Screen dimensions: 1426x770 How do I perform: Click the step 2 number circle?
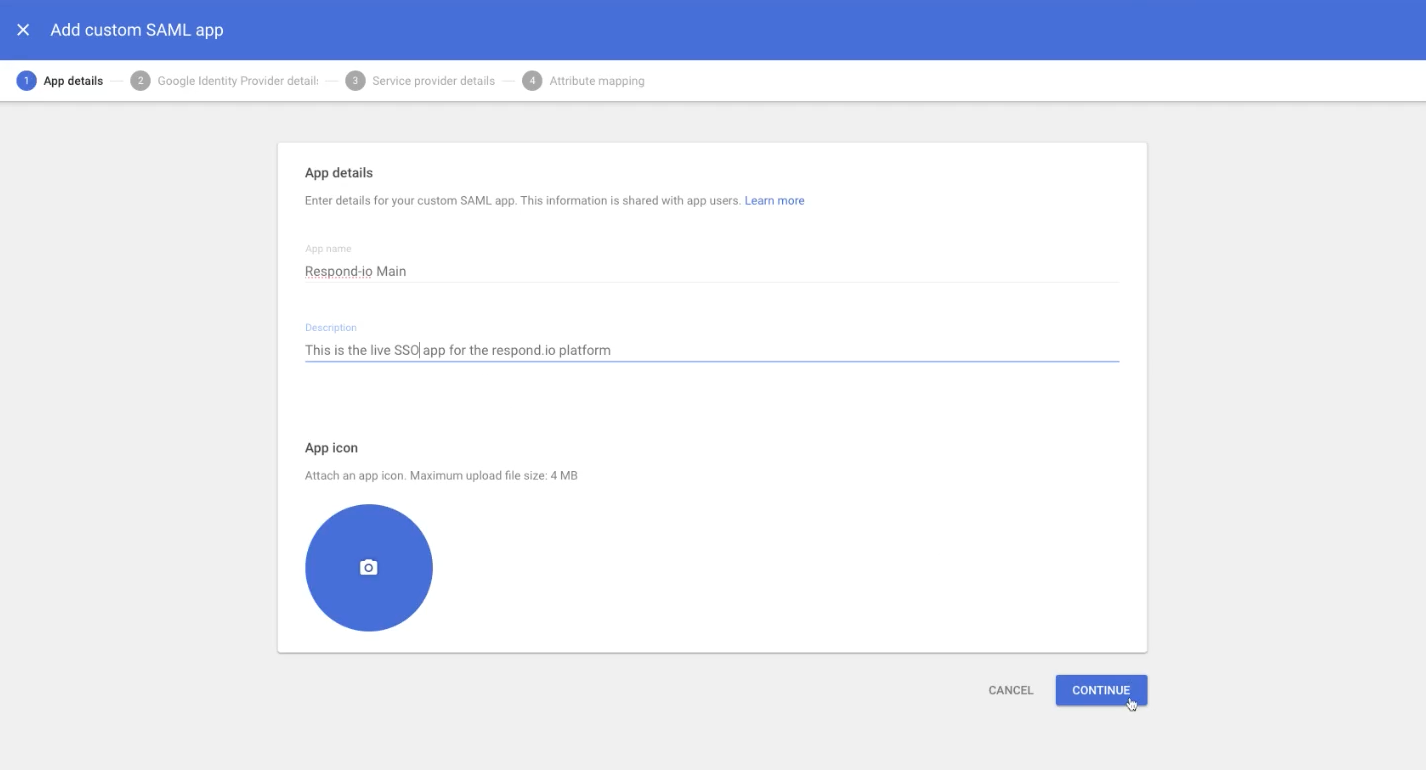click(140, 81)
